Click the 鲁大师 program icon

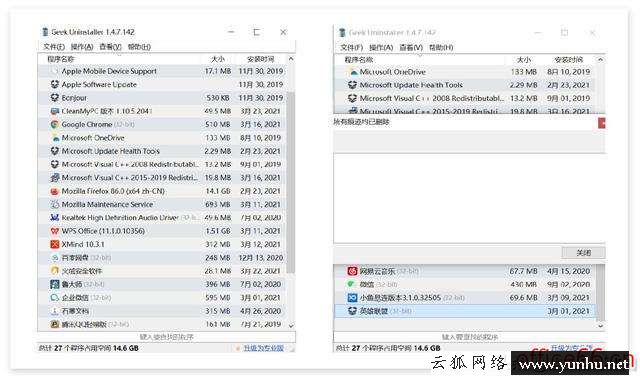pos(55,284)
